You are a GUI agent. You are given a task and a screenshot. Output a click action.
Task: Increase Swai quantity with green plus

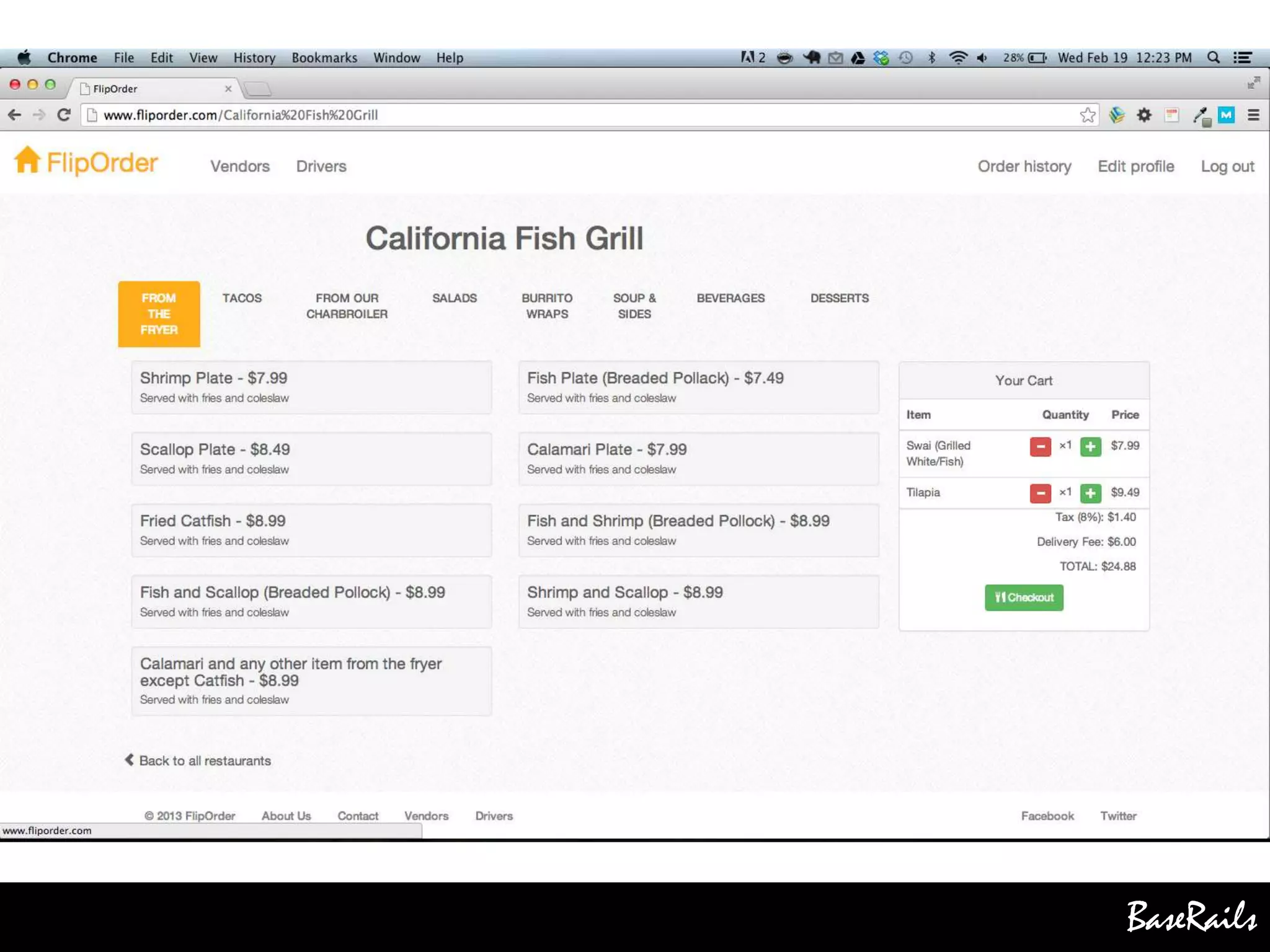1090,446
